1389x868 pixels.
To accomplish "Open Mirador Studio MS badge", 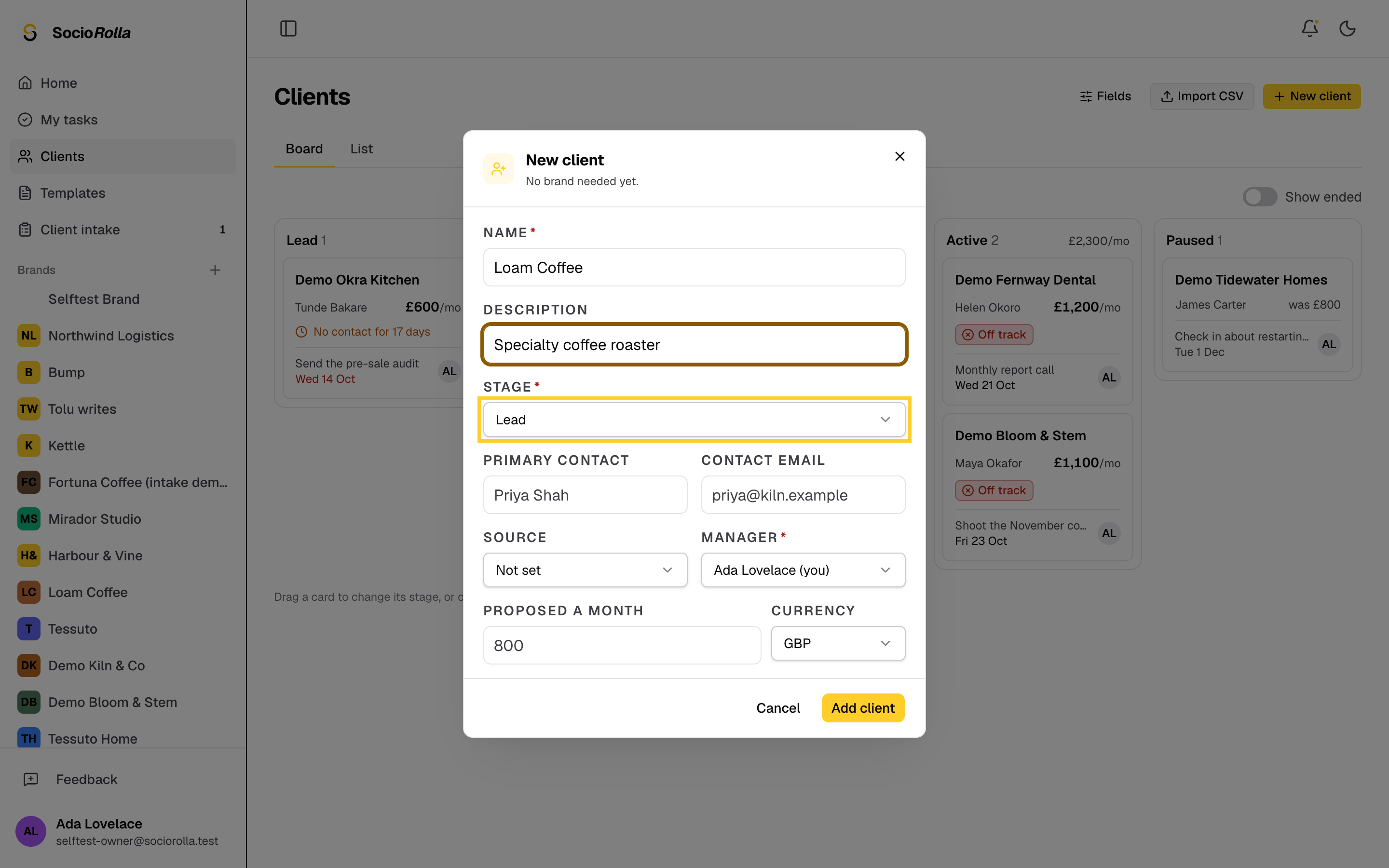I will 29,519.
